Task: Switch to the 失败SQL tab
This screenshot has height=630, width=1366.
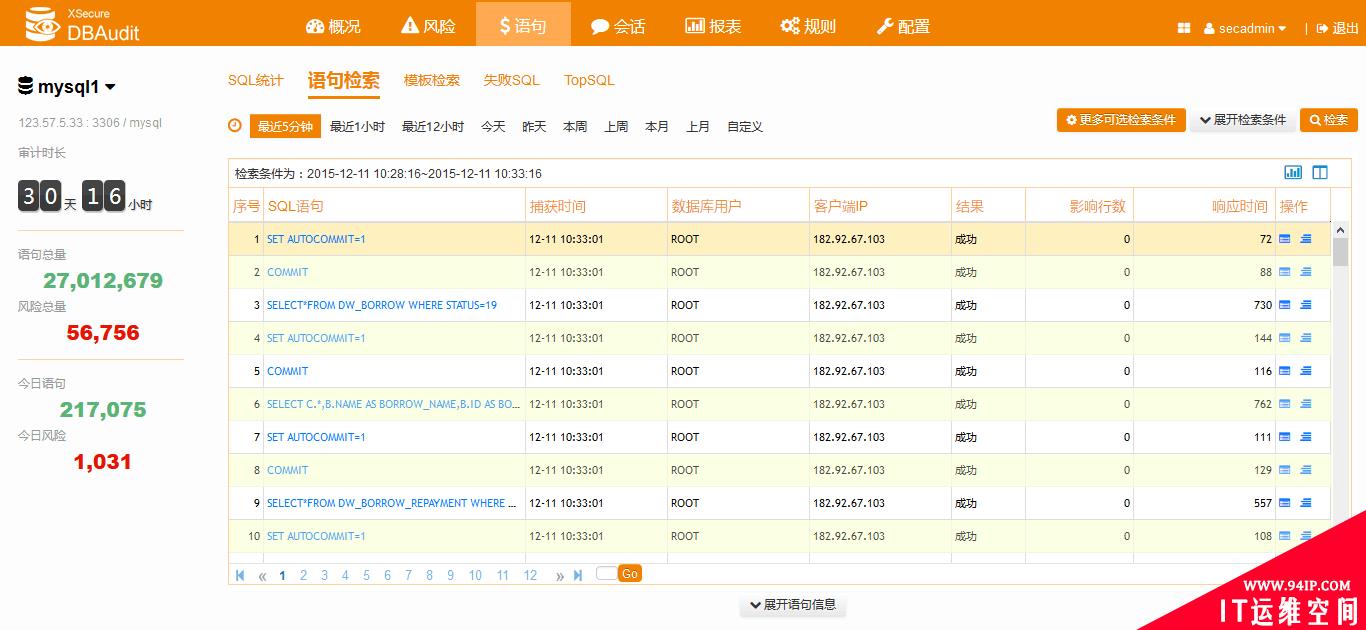Action: point(511,80)
